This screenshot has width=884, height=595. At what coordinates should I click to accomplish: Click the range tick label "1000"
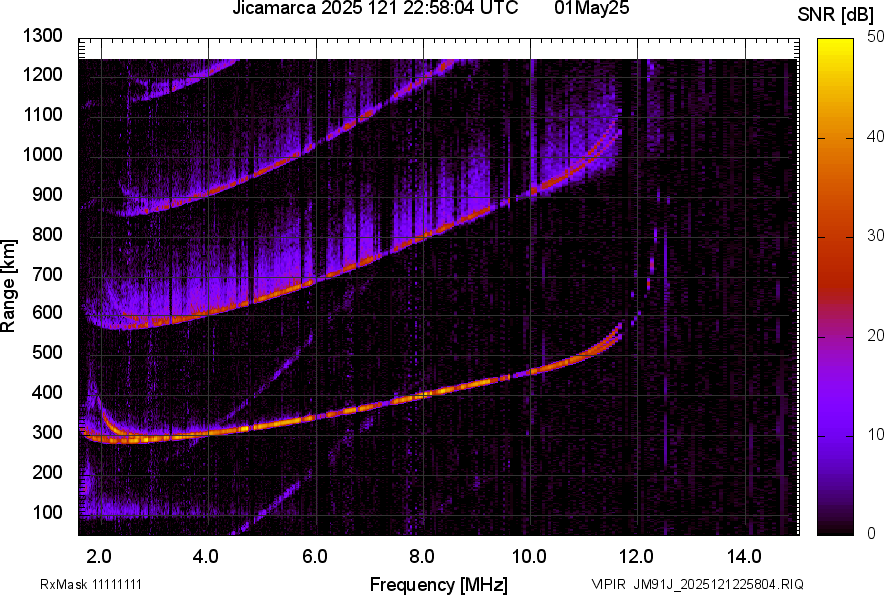pyautogui.click(x=43, y=154)
